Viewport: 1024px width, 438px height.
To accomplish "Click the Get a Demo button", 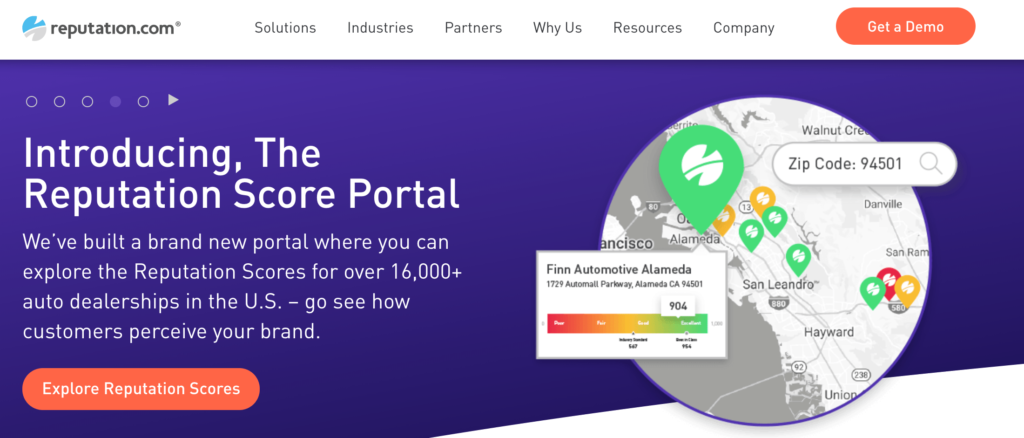I will click(905, 27).
